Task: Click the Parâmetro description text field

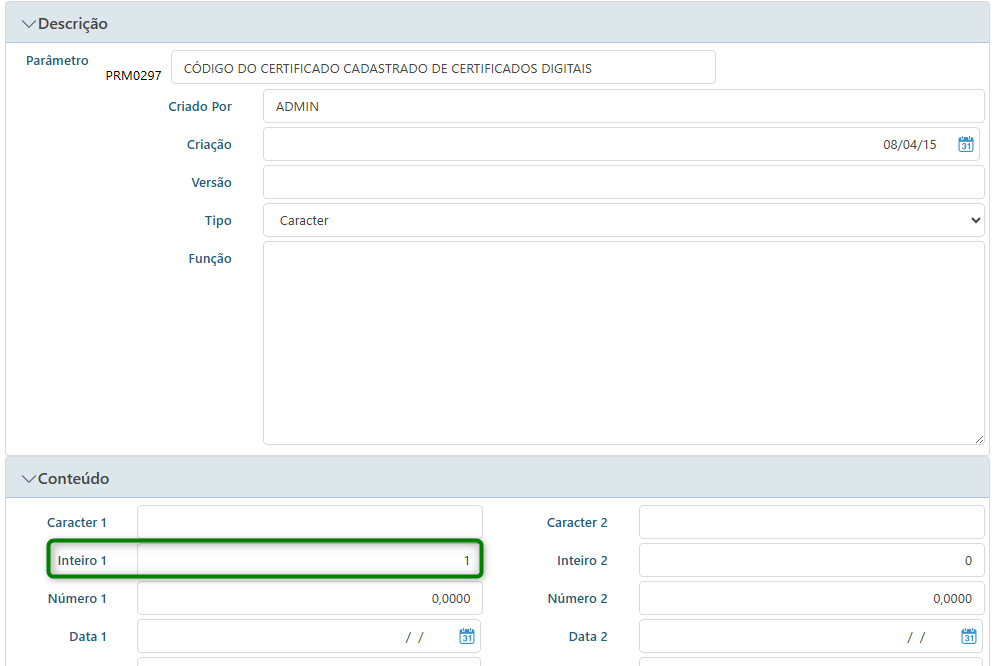Action: 443,68
